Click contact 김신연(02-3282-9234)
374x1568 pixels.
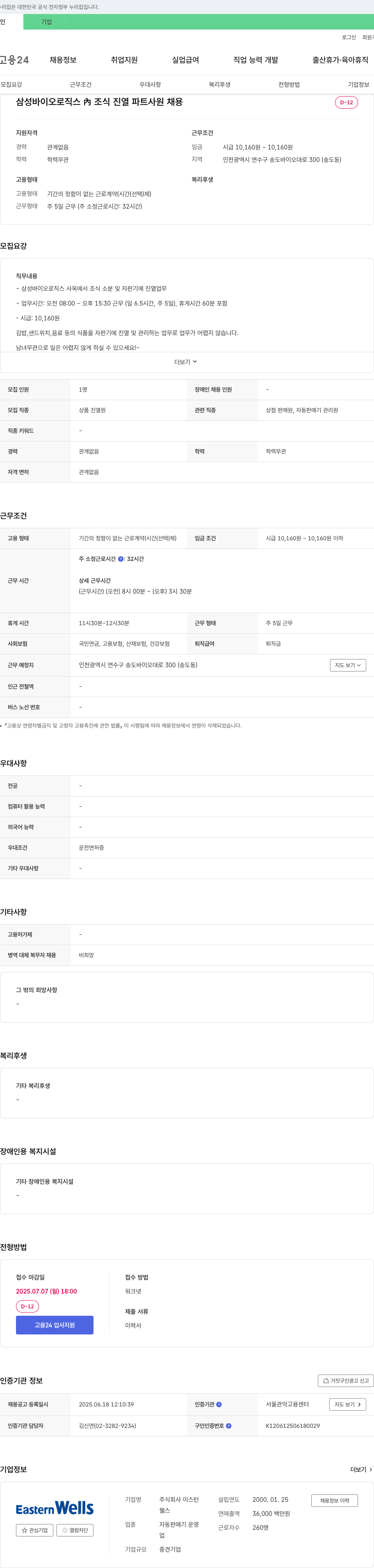[107, 1426]
